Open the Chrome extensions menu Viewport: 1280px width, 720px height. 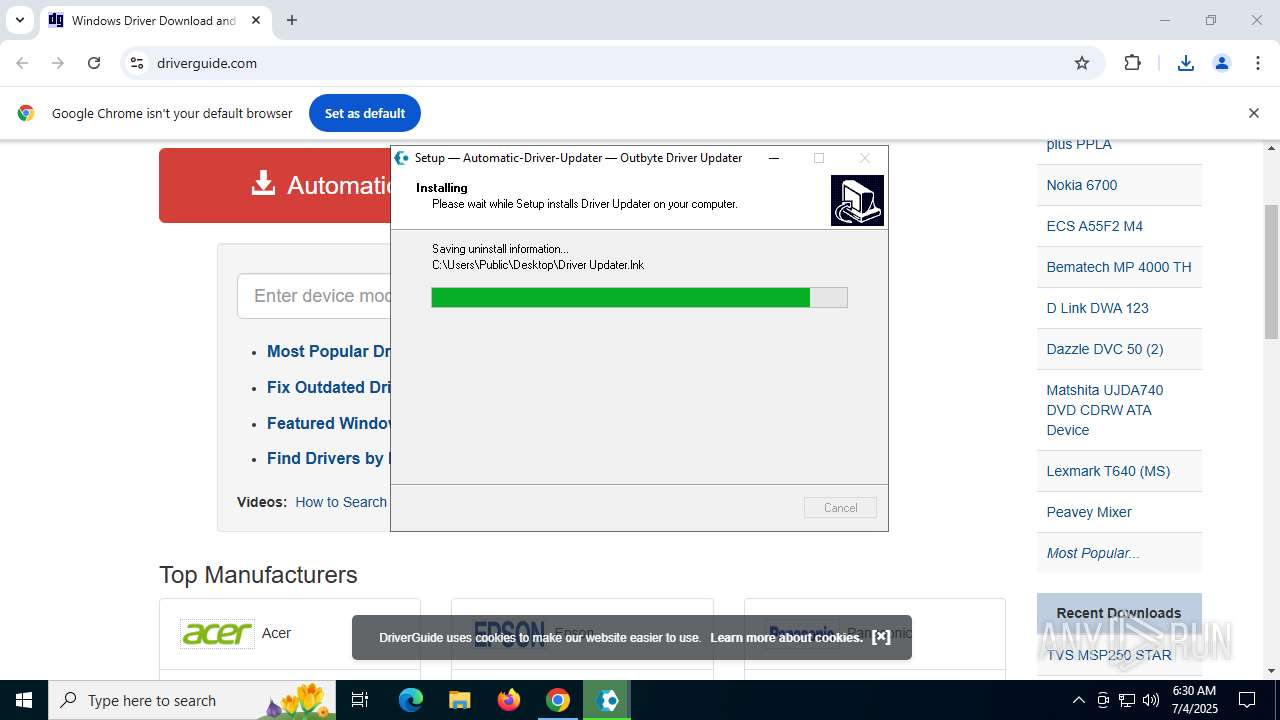(1133, 63)
